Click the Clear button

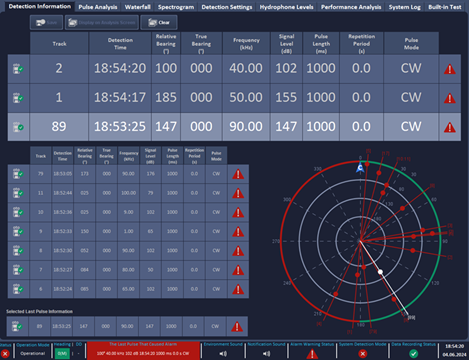[x=159, y=23]
